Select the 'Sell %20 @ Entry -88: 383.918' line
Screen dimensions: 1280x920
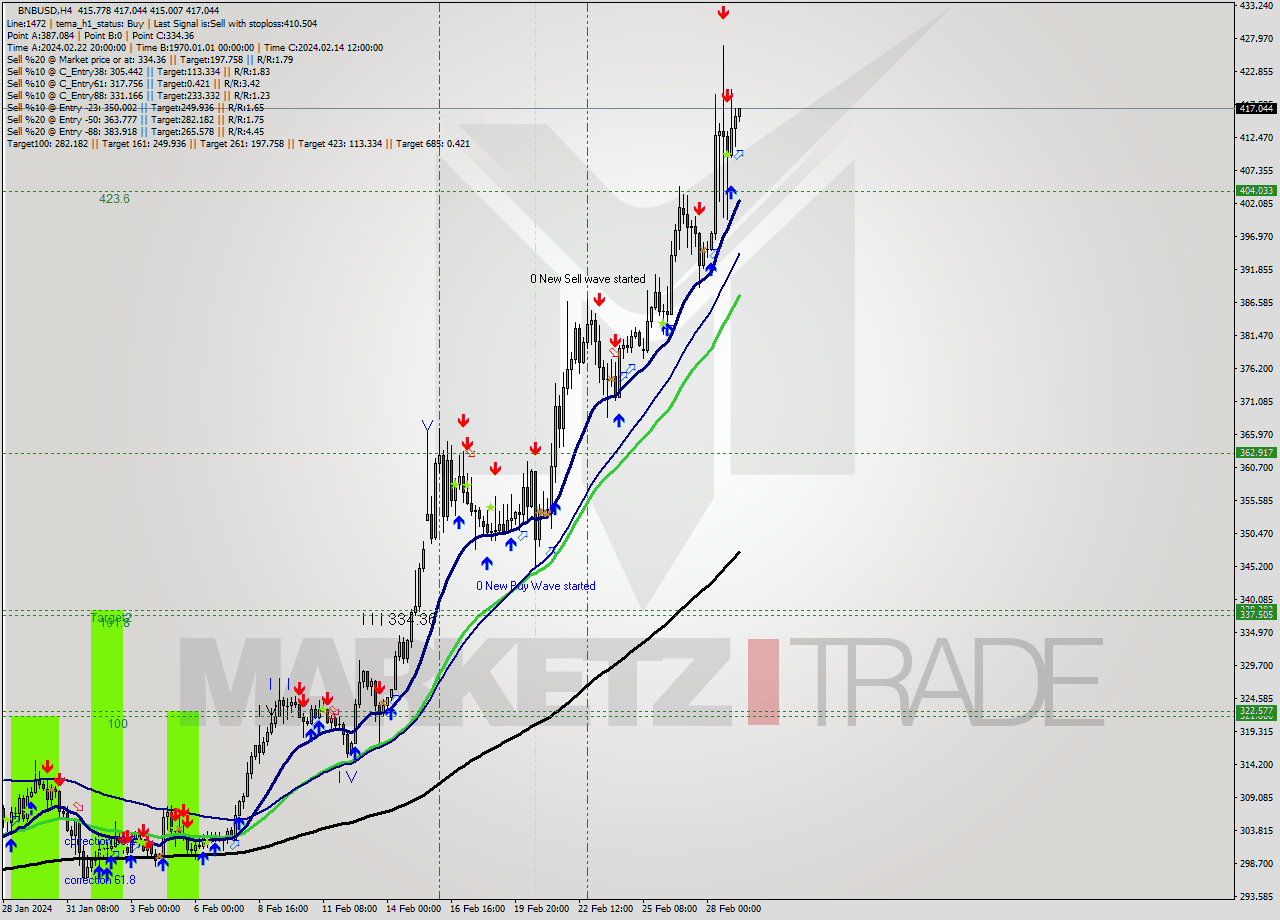pos(135,131)
